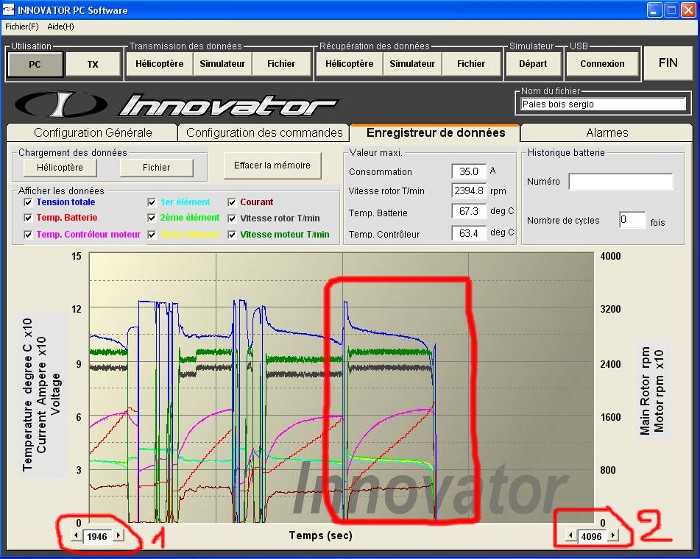Transmit data to Simulateur
This screenshot has width=700, height=559.
pyautogui.click(x=222, y=64)
